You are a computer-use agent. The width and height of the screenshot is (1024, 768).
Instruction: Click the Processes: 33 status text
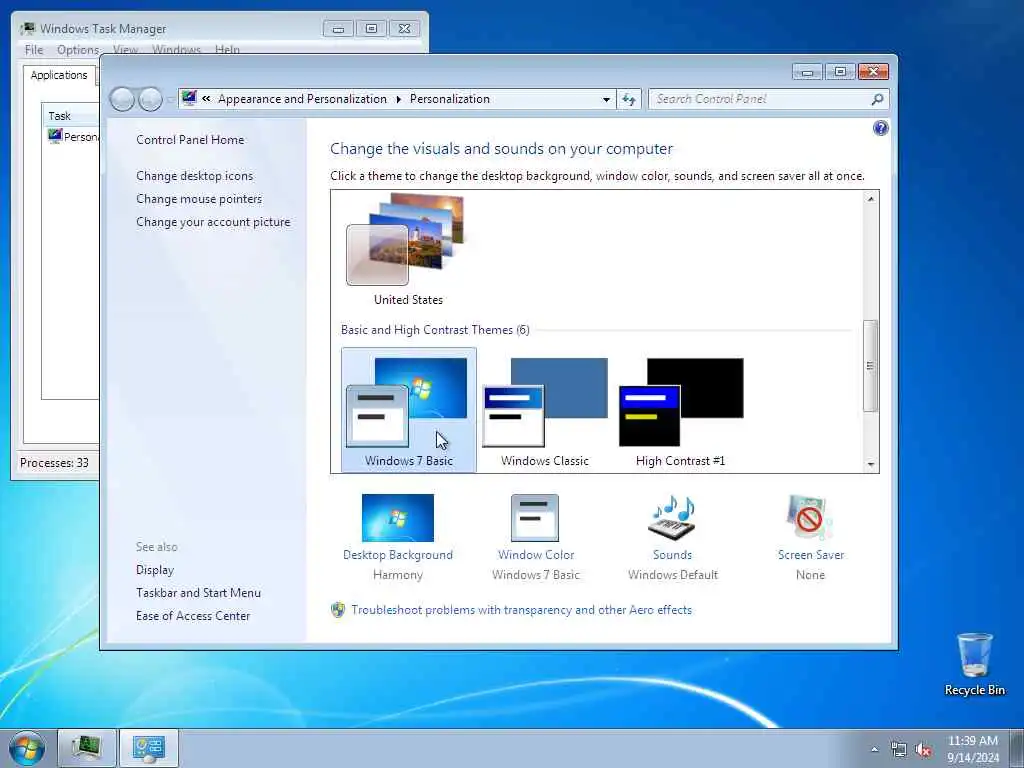coord(54,463)
